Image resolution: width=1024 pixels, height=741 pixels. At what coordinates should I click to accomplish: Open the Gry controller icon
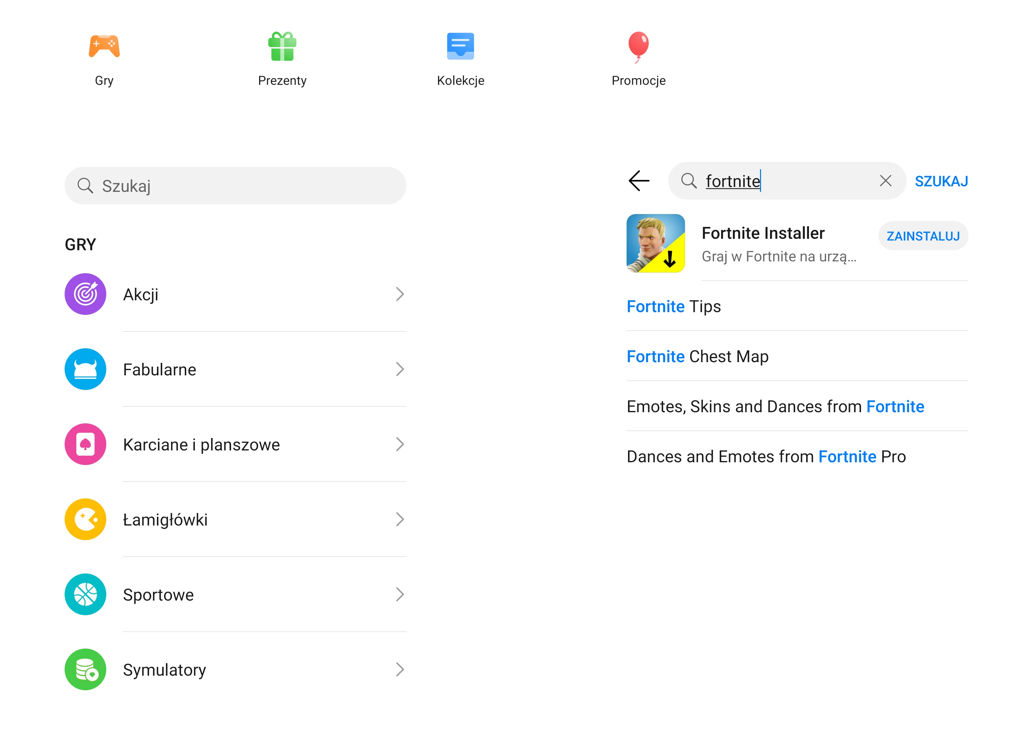[x=104, y=46]
